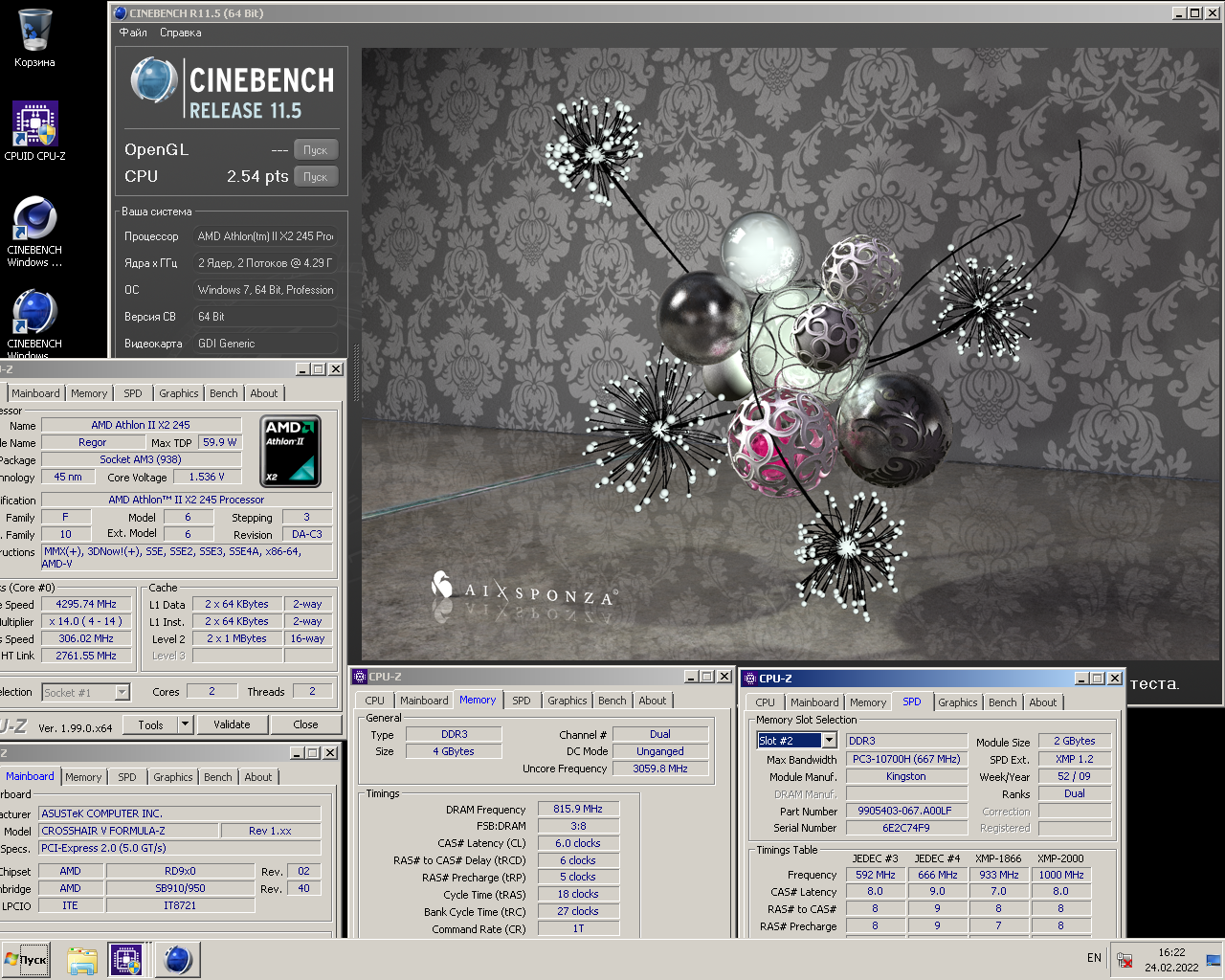The height and width of the screenshot is (980, 1225).
Task: Click the Command Rate 1T value
Action: tap(578, 928)
